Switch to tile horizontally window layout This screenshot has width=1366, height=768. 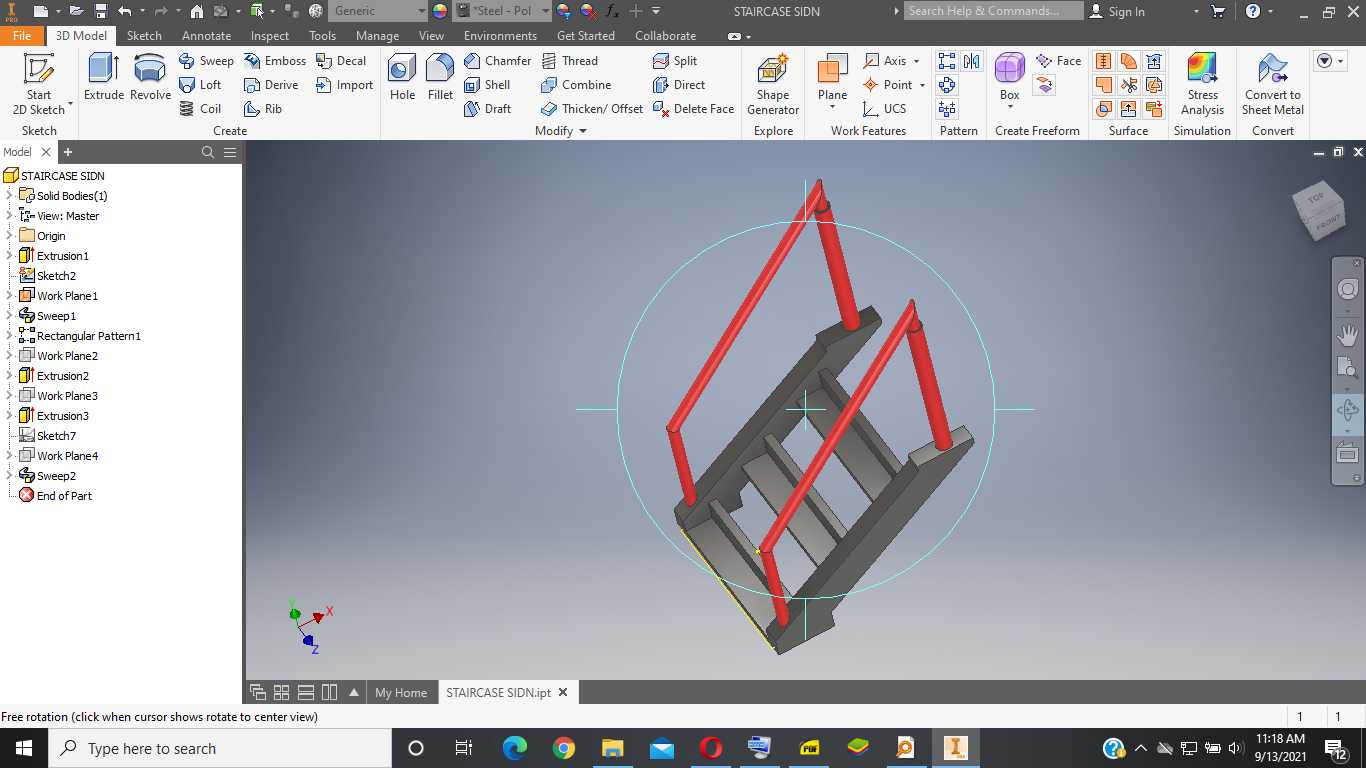click(x=305, y=692)
